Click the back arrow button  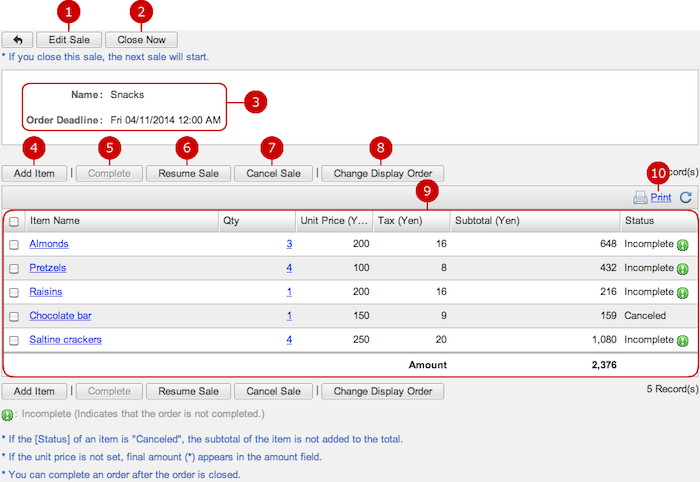click(17, 40)
